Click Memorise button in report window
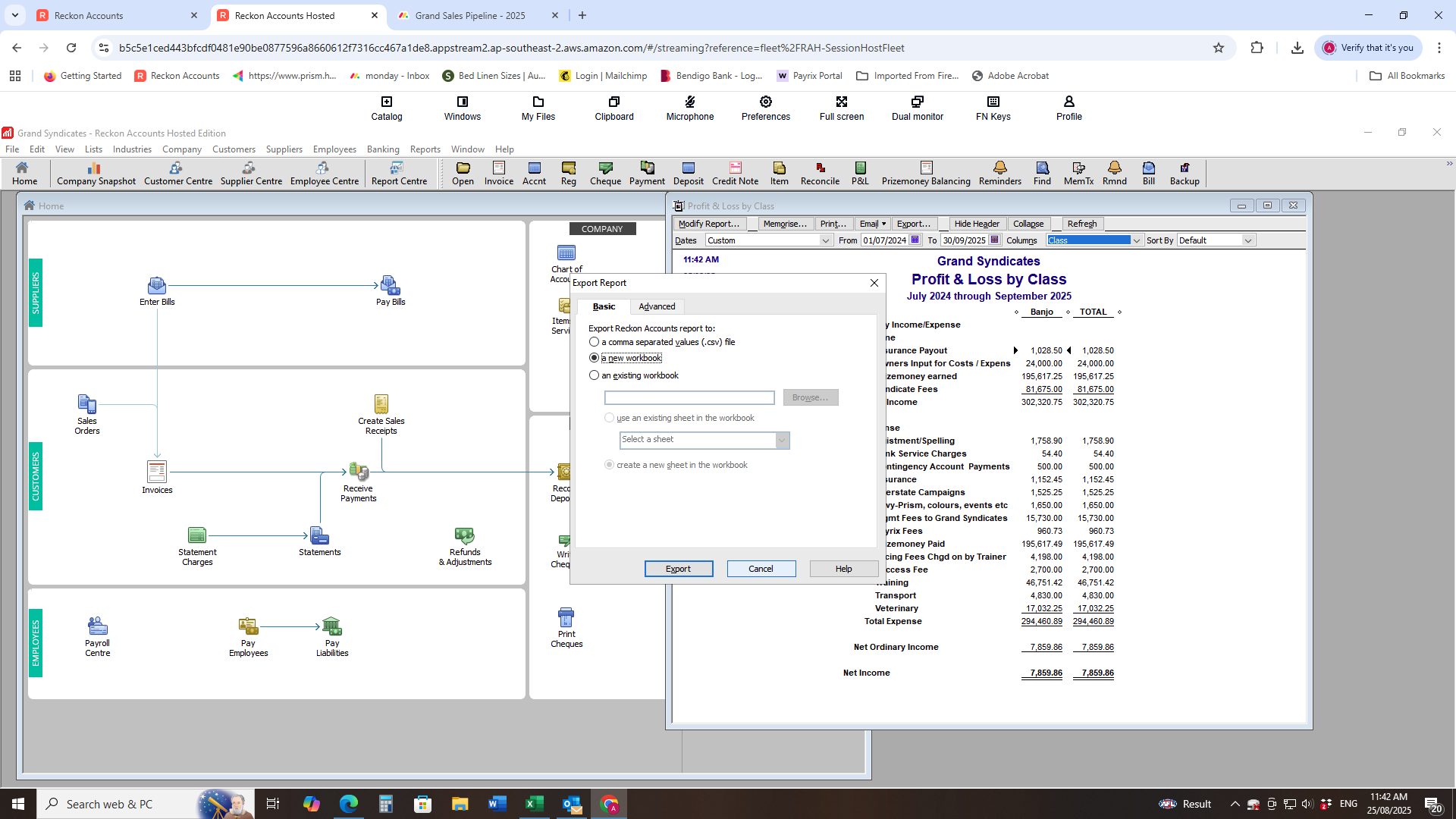This screenshot has height=819, width=1456. click(785, 224)
